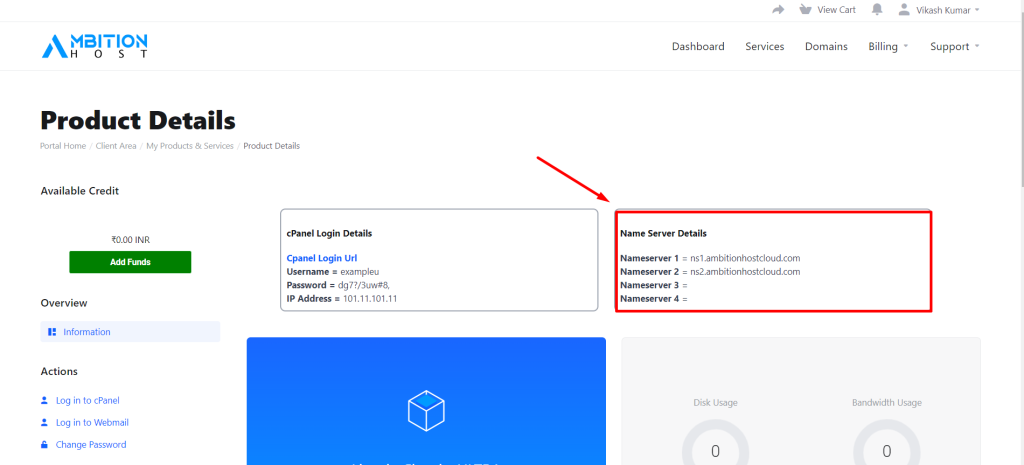Click the user avatar icon beside Vikash Kumar
Image resolution: width=1024 pixels, height=465 pixels.
[904, 10]
